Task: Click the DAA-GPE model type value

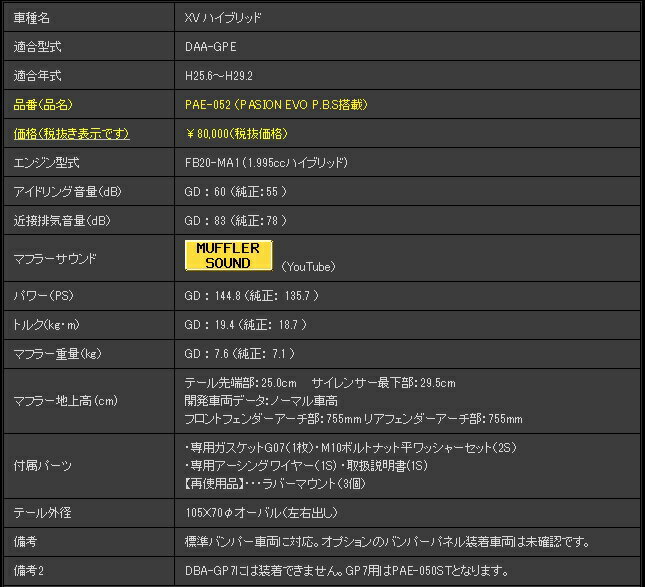Action: [211, 47]
